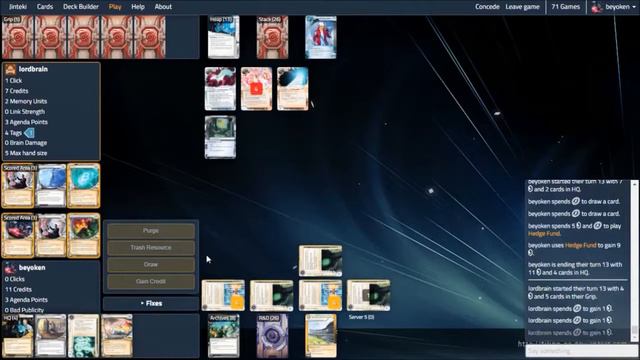Expand the Fixes section

tap(151, 303)
